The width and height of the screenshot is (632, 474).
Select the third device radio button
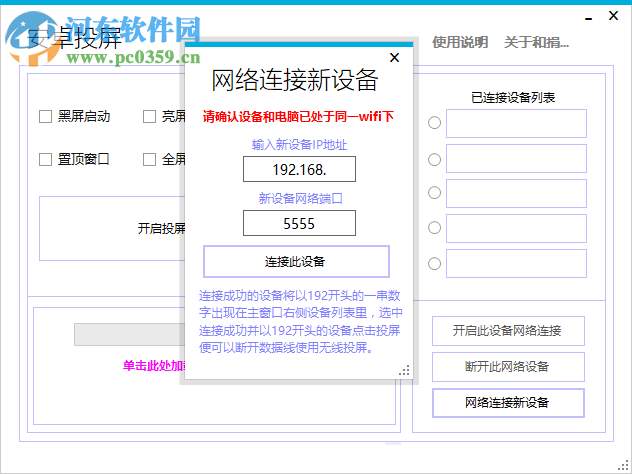pyautogui.click(x=434, y=193)
